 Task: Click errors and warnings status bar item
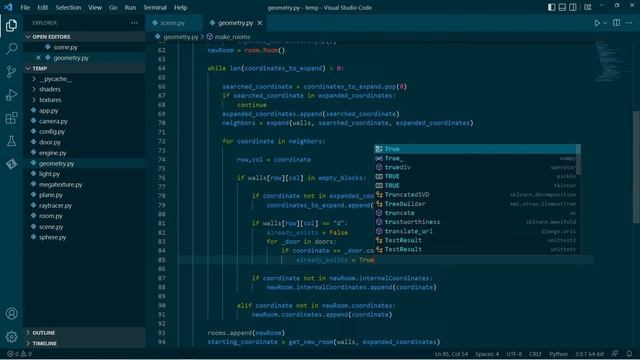19,354
